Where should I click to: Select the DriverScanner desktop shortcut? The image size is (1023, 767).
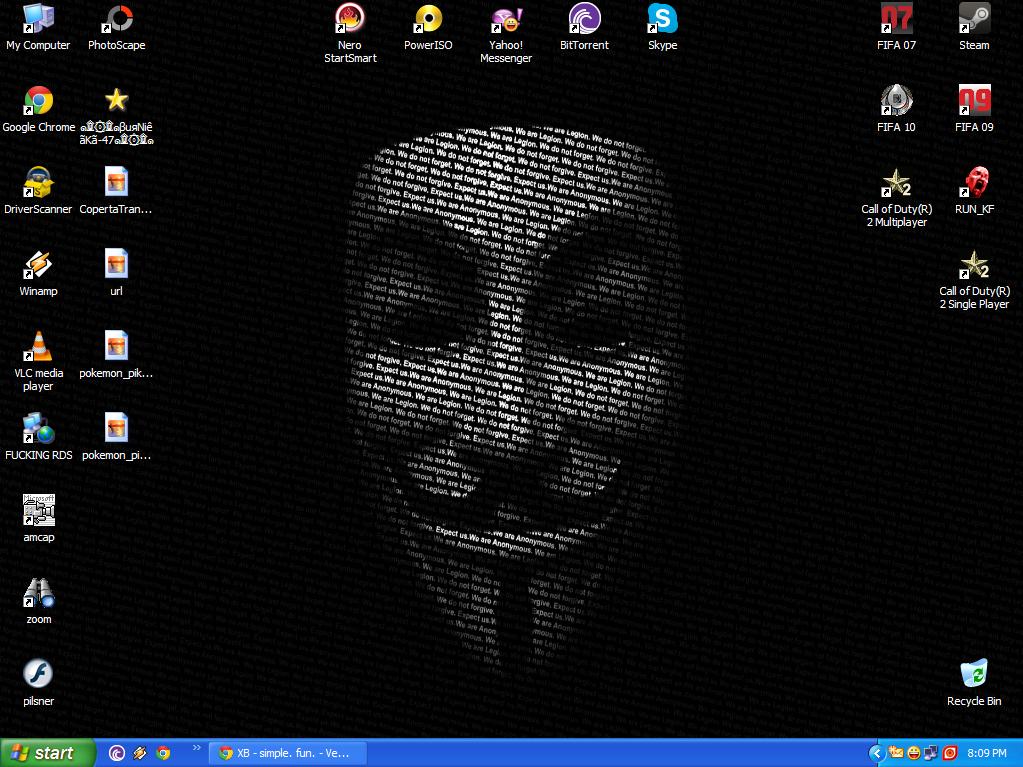(38, 191)
